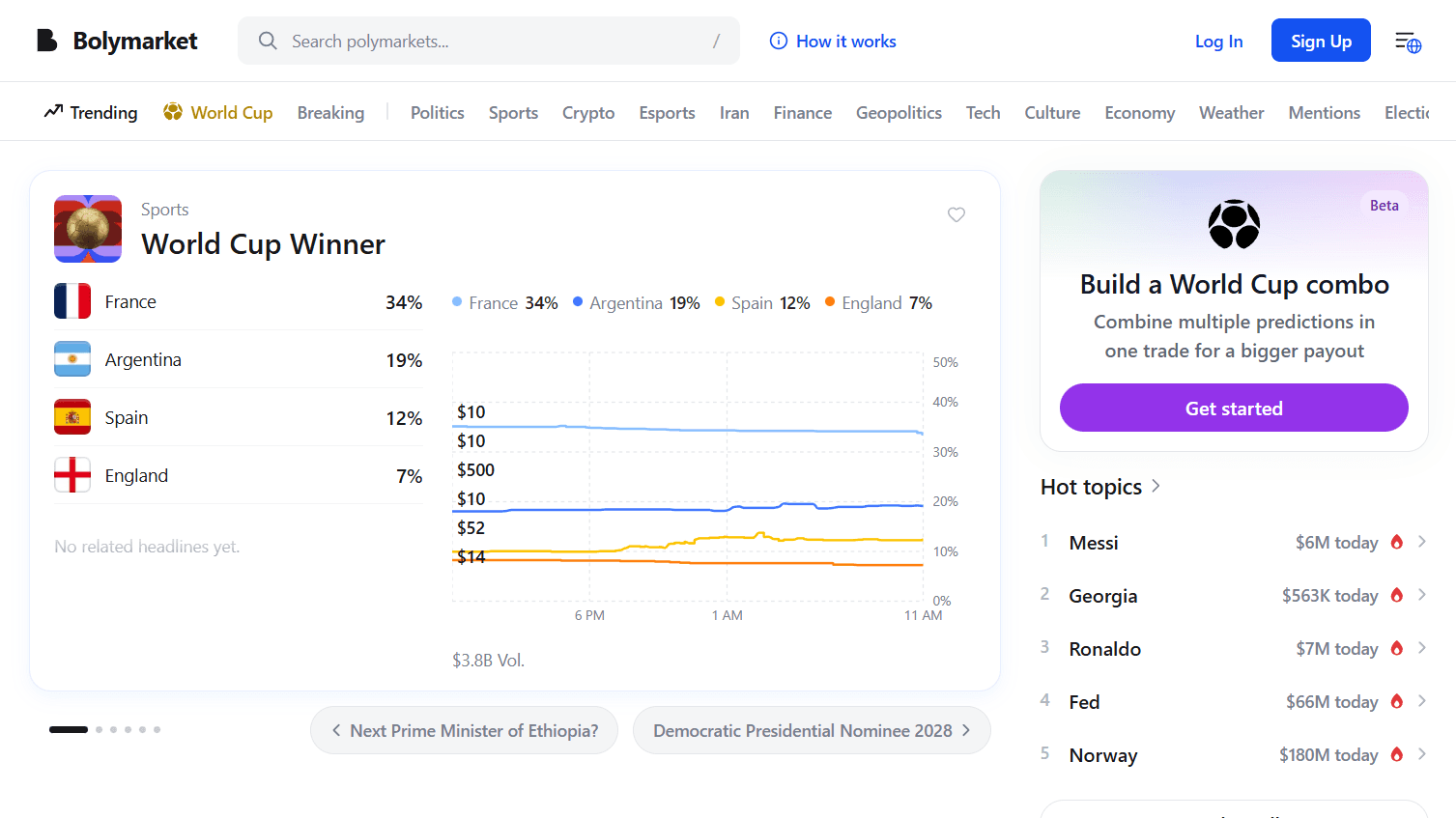Toggle the England series in chart legend

pos(878,303)
